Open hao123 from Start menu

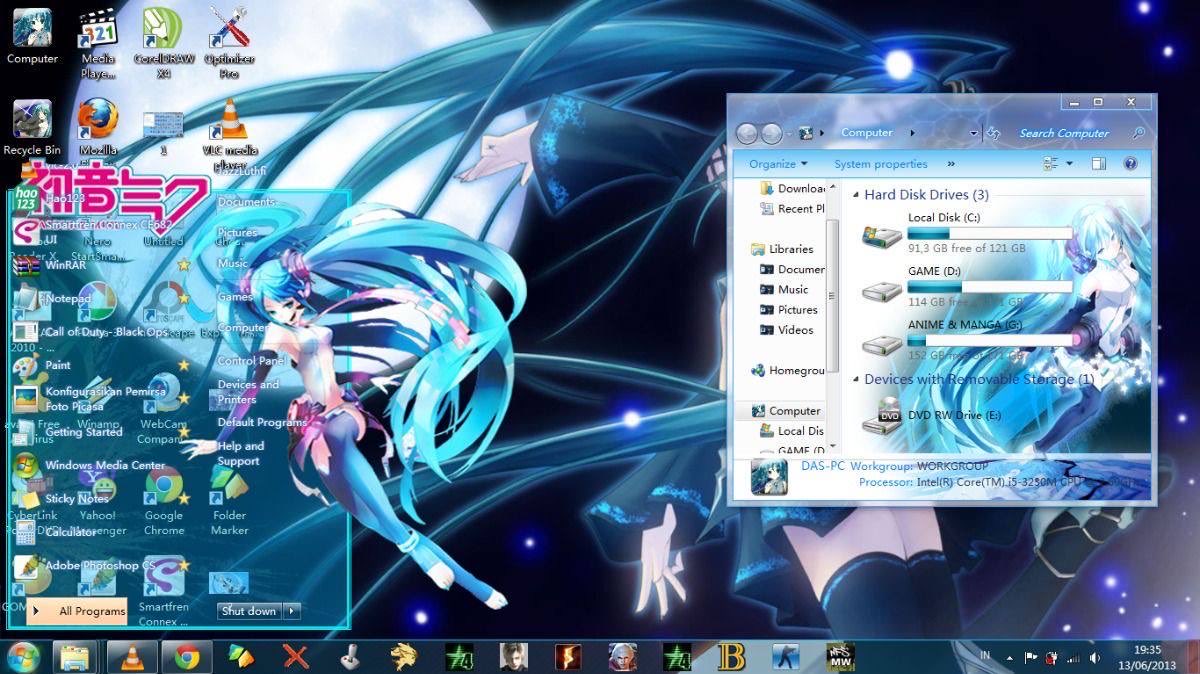pos(50,199)
